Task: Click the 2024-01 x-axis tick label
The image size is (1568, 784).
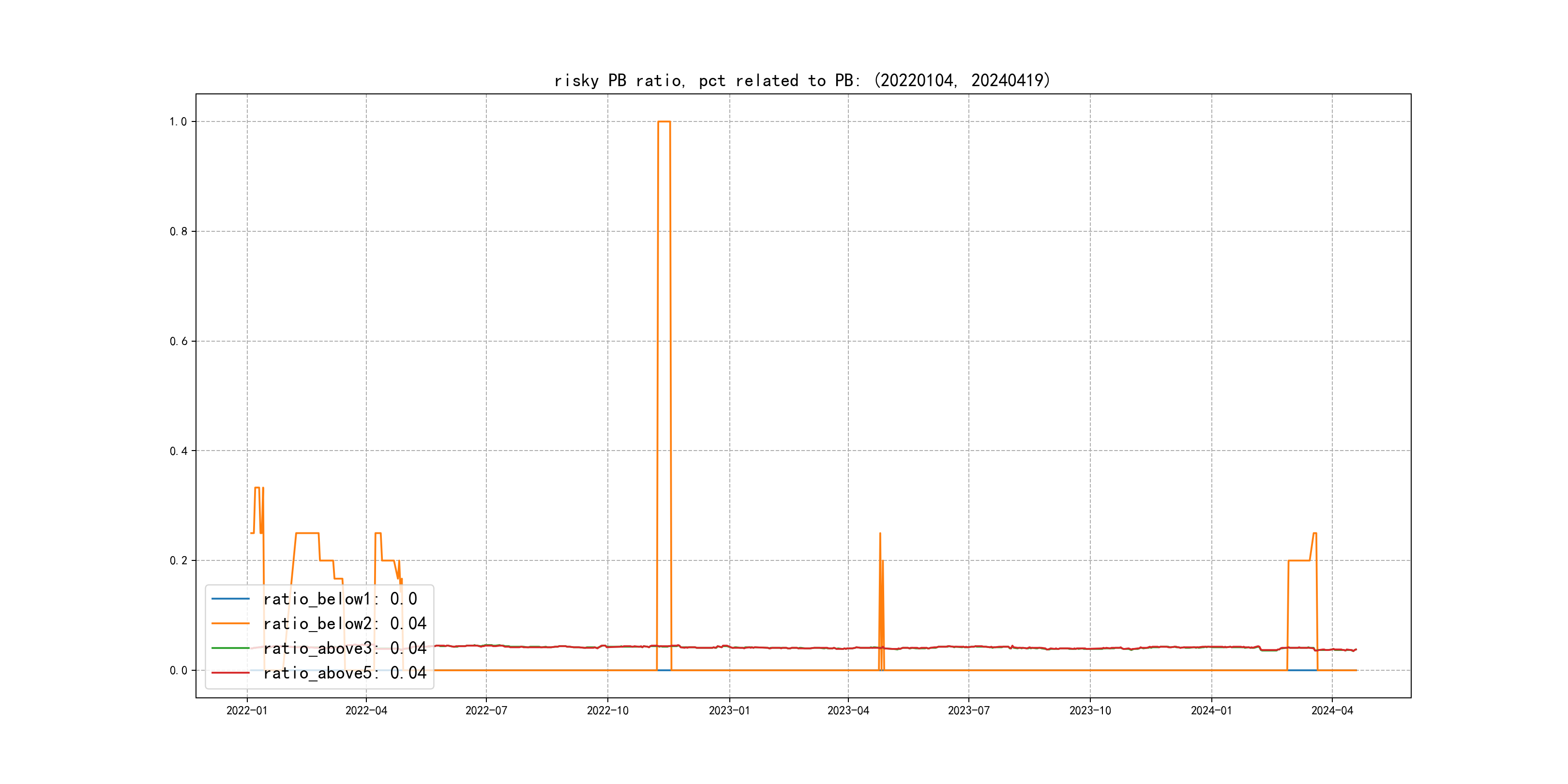Action: (x=1211, y=711)
